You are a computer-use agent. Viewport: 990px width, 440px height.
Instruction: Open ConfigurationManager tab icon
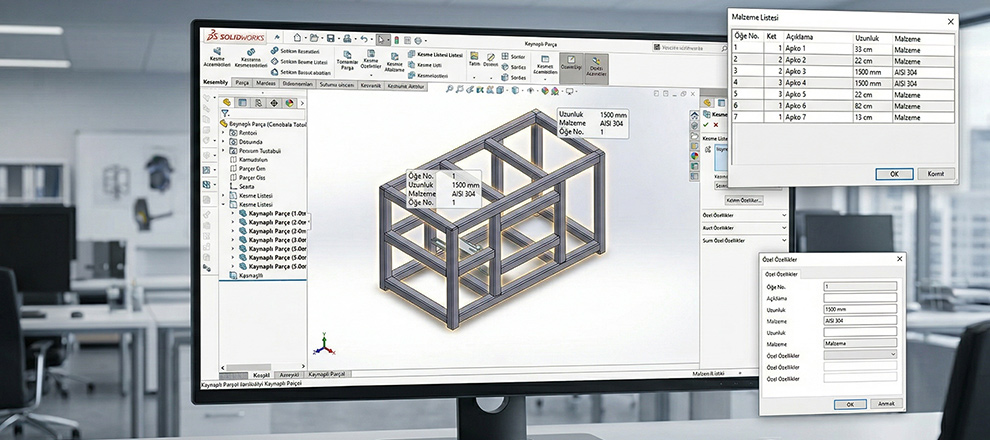click(258, 102)
